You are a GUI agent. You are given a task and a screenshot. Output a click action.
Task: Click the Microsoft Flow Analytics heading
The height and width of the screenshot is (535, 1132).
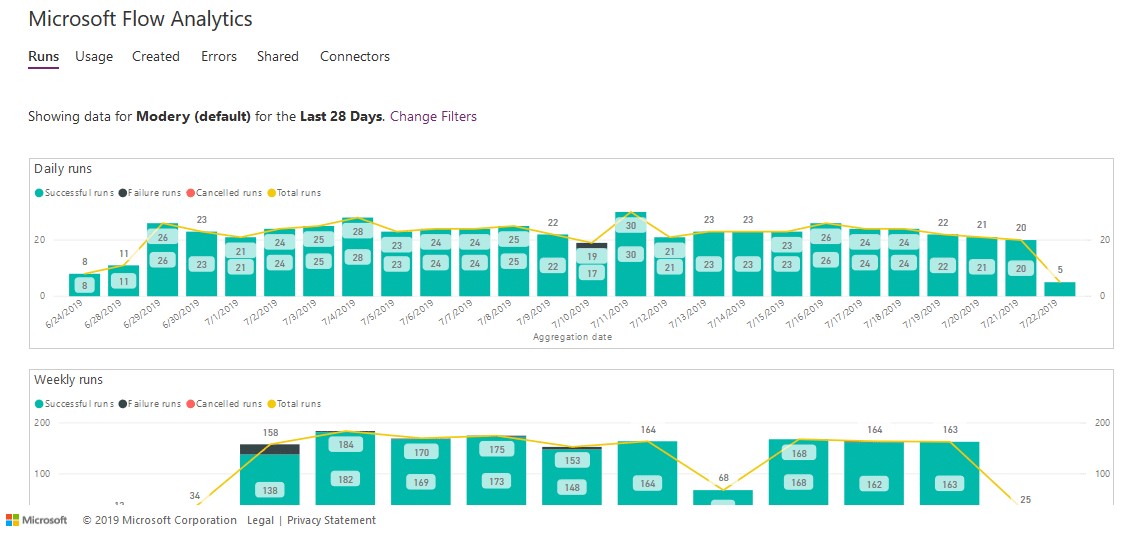tap(141, 19)
